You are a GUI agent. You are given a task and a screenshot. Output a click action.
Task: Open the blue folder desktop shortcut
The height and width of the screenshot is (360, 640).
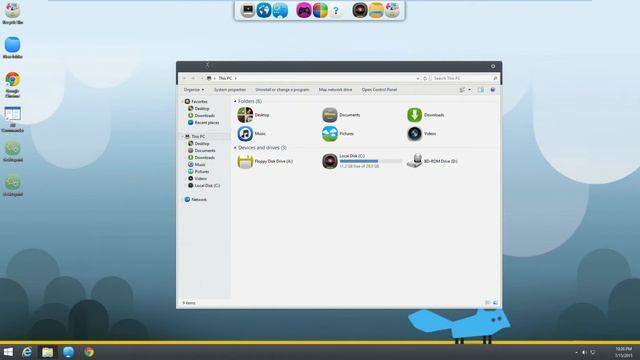[13, 47]
